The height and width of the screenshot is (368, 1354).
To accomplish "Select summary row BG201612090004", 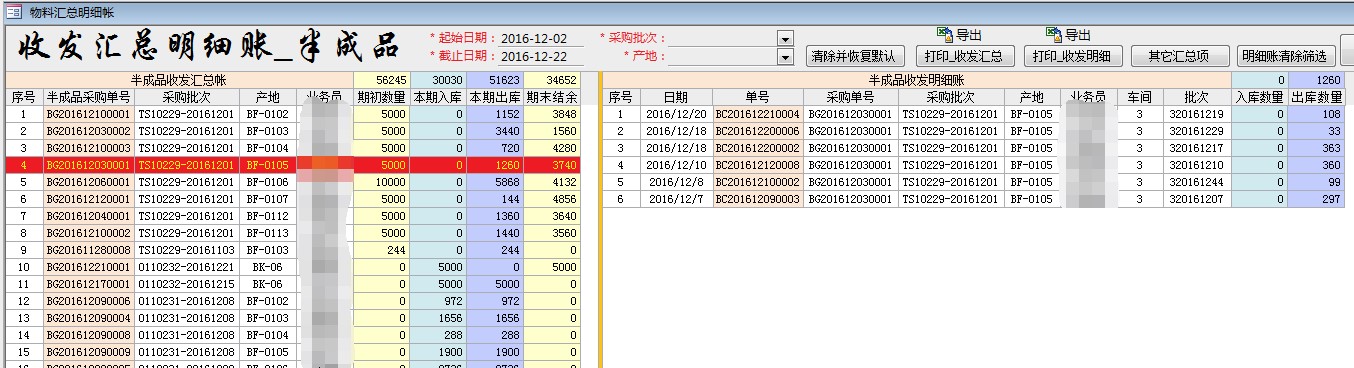I will pyautogui.click(x=292, y=318).
